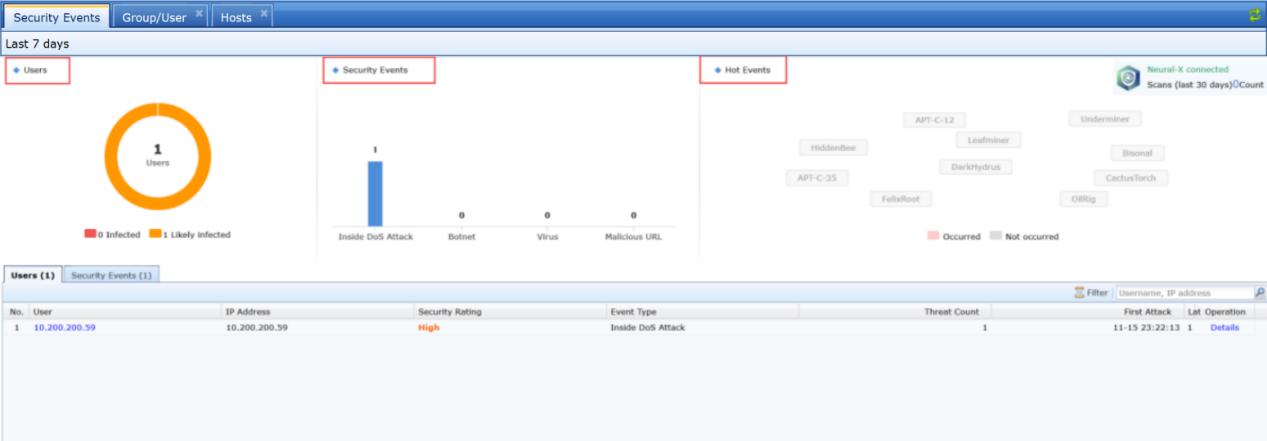Click the Botnet chart axis label
Screen dimensions: 1267x441
click(x=461, y=236)
